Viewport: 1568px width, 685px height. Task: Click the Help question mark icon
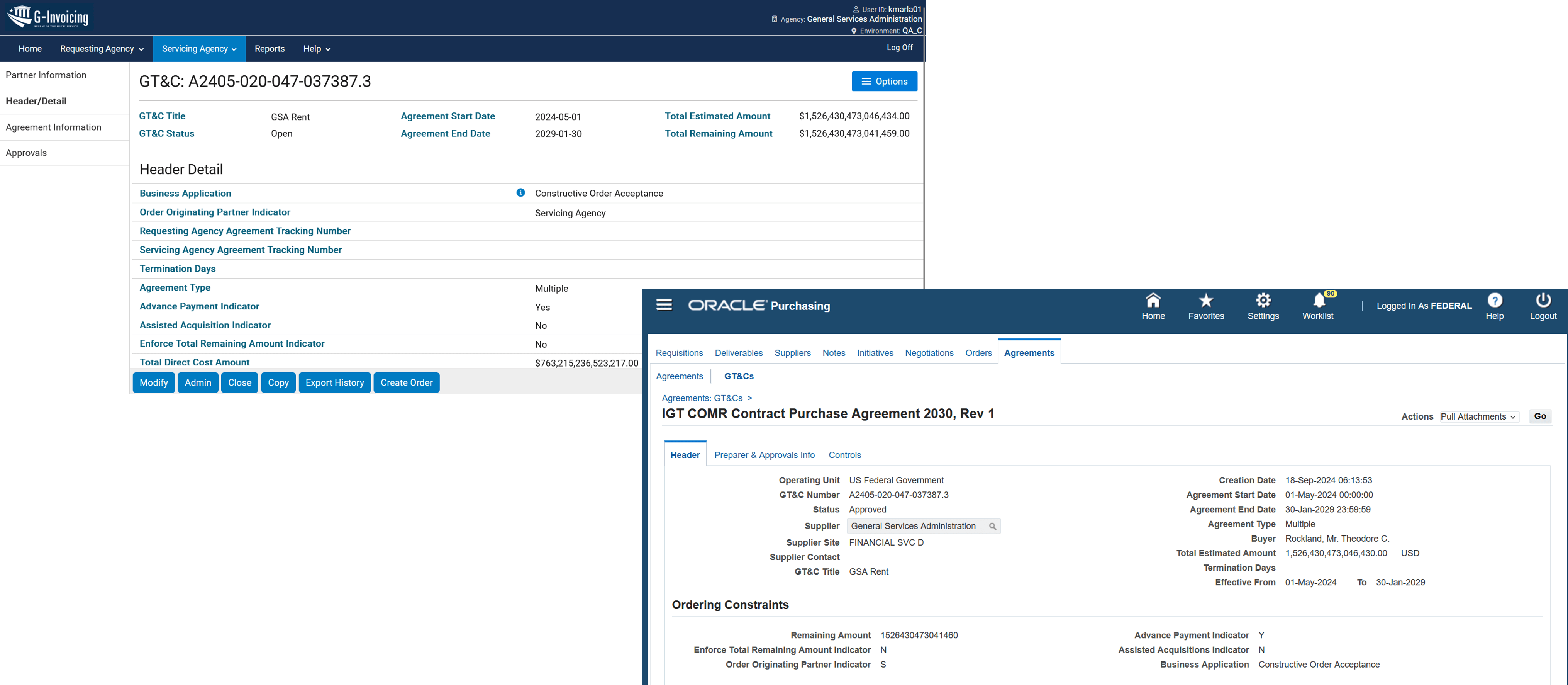1495,301
